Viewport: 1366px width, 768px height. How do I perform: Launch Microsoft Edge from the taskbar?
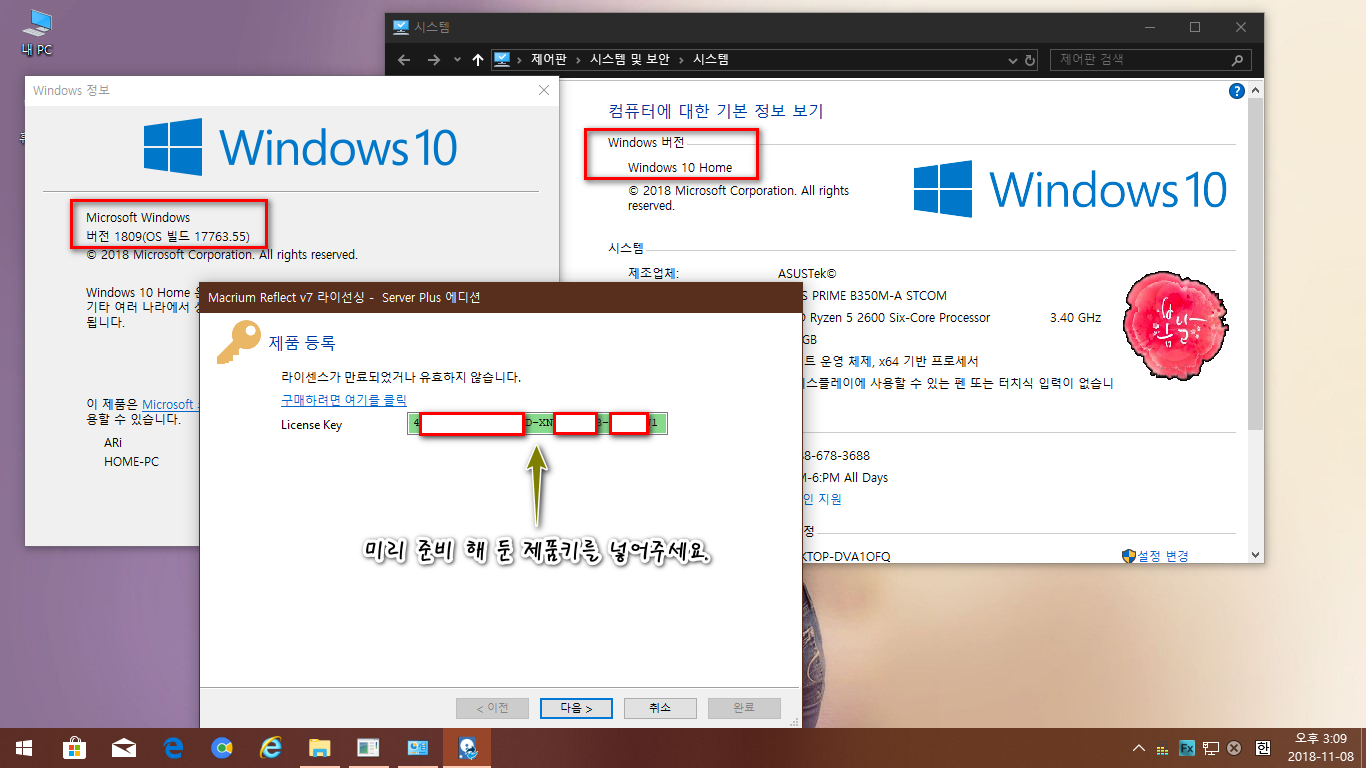point(173,748)
